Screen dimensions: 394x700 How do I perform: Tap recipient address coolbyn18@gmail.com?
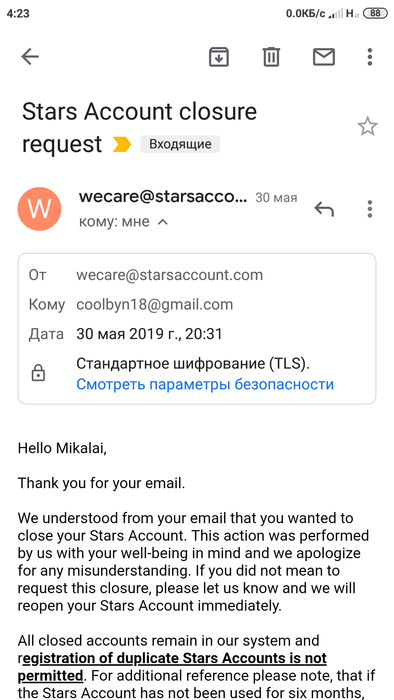pyautogui.click(x=154, y=304)
